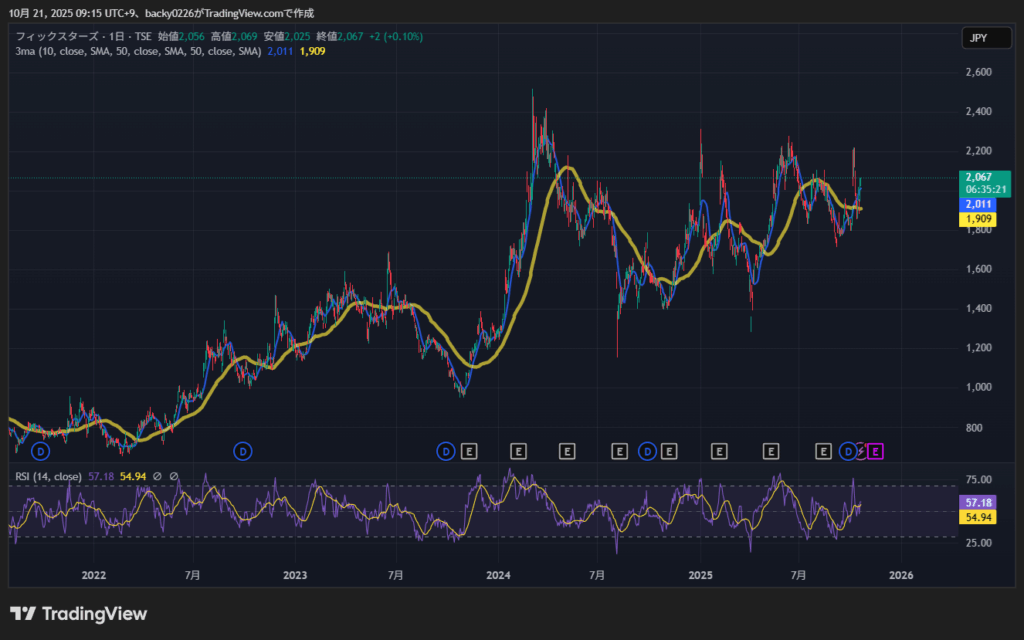Viewport: 1024px width, 640px height.
Task: Click the second ∅ symbol in RSI legend
Action: (x=173, y=476)
